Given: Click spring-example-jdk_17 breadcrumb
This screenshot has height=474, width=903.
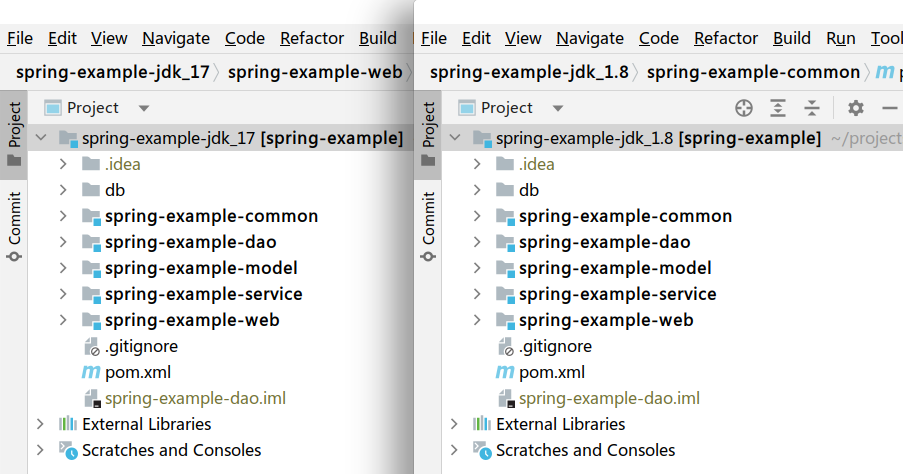Looking at the screenshot, I should 113,72.
